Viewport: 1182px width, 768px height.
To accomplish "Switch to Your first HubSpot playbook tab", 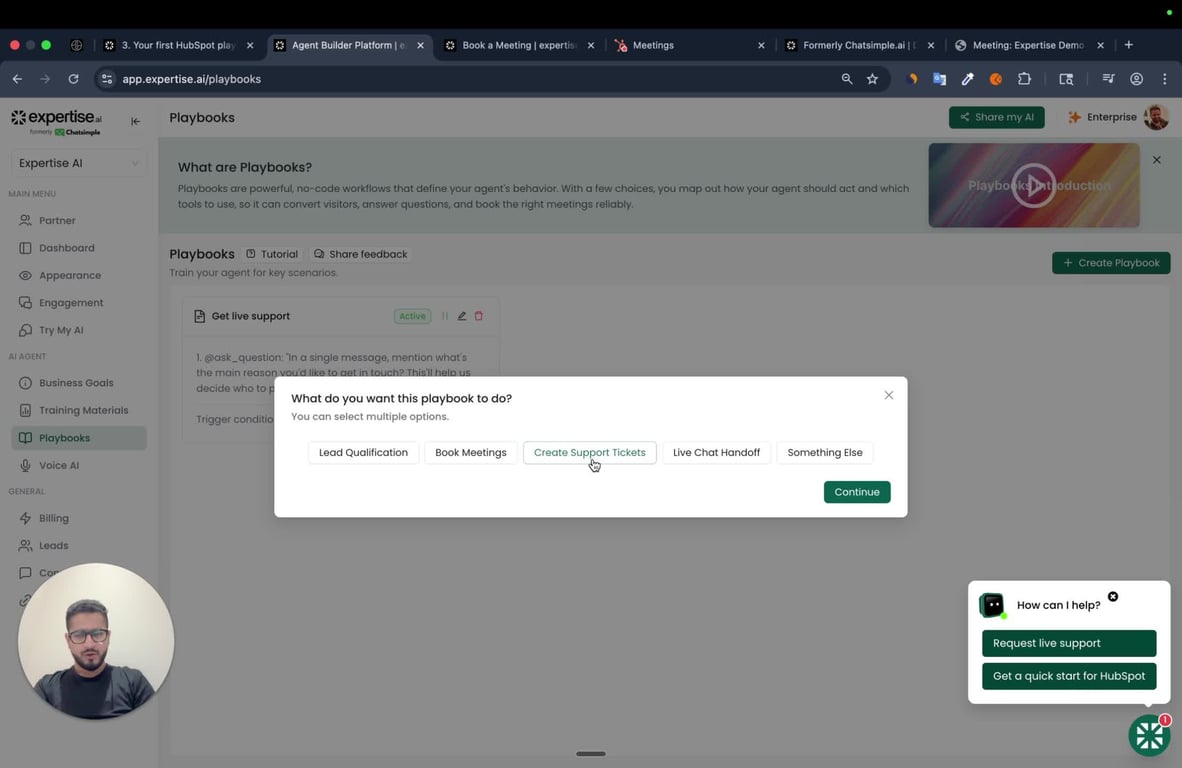I will (x=179, y=45).
